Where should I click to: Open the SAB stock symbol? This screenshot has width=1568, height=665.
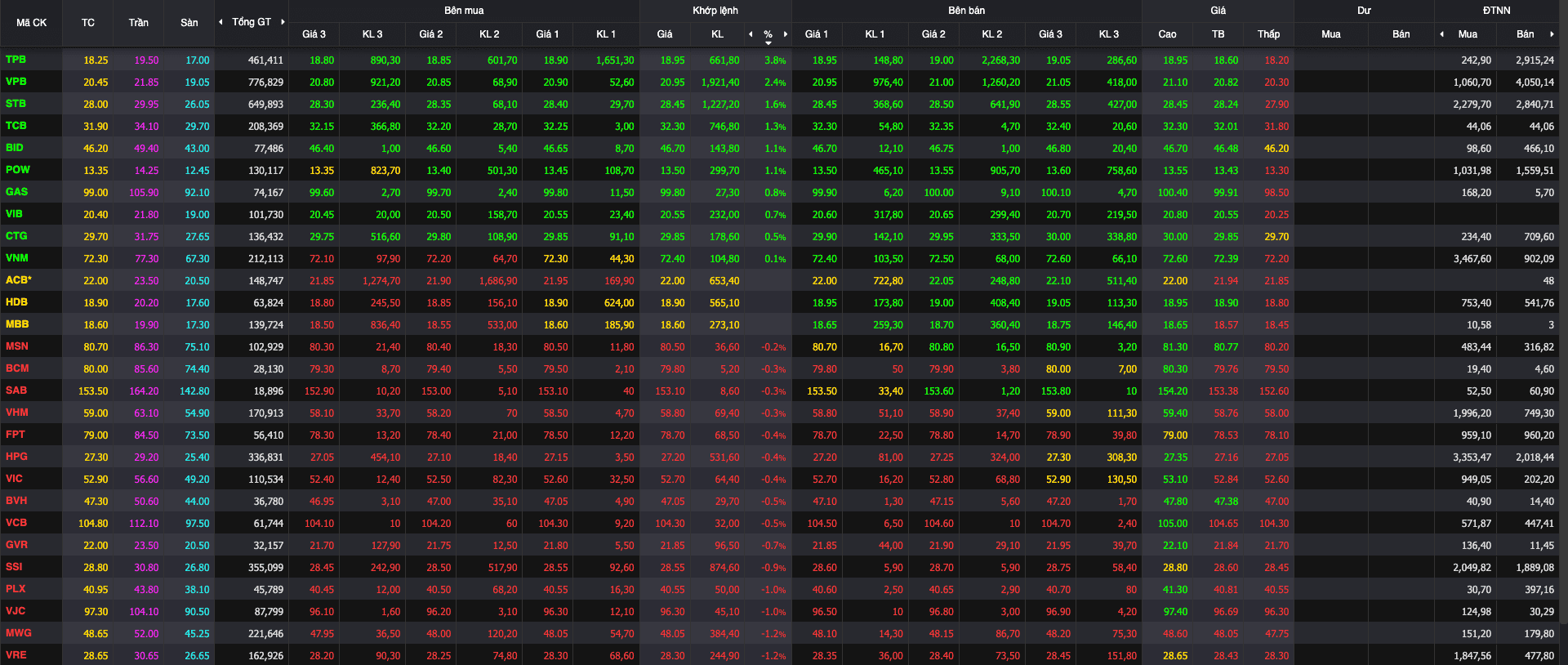(16, 391)
